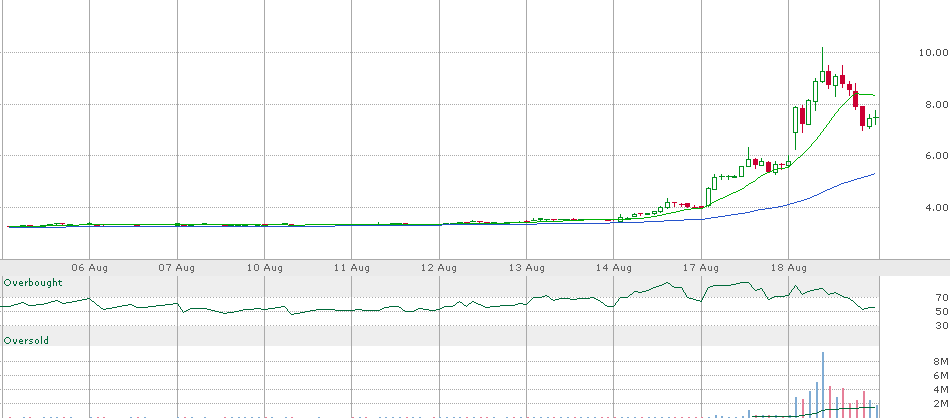Click the 06 Aug date label
This screenshot has width=950, height=418.
(x=89, y=267)
